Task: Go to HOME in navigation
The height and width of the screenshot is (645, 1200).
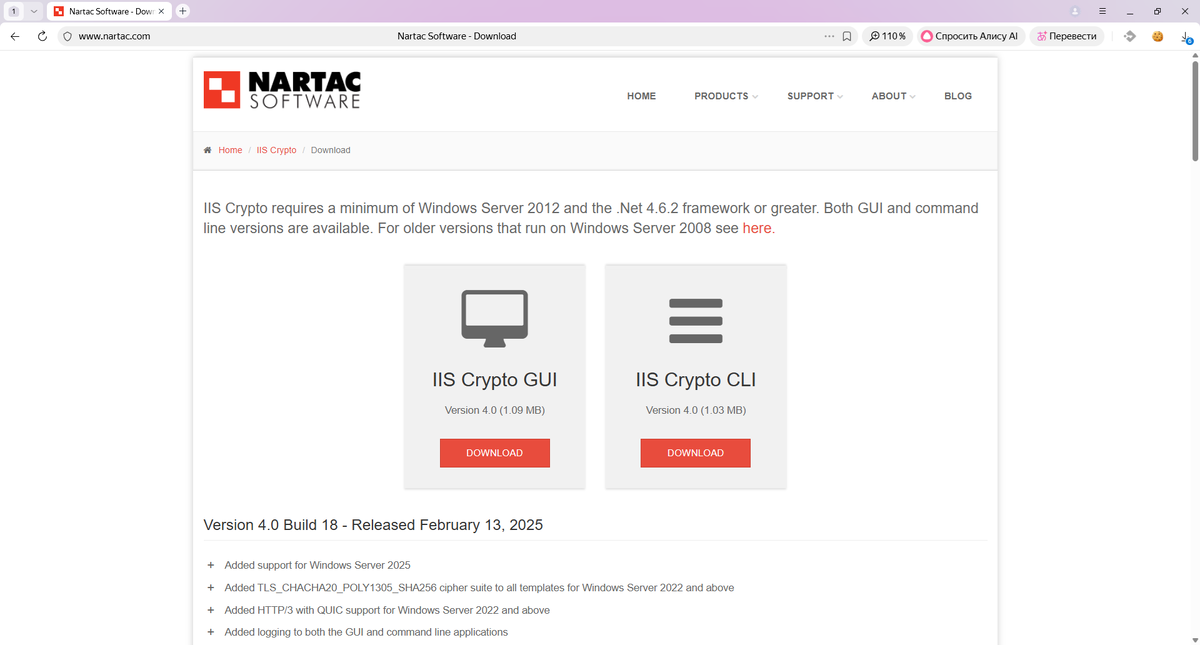Action: [641, 96]
